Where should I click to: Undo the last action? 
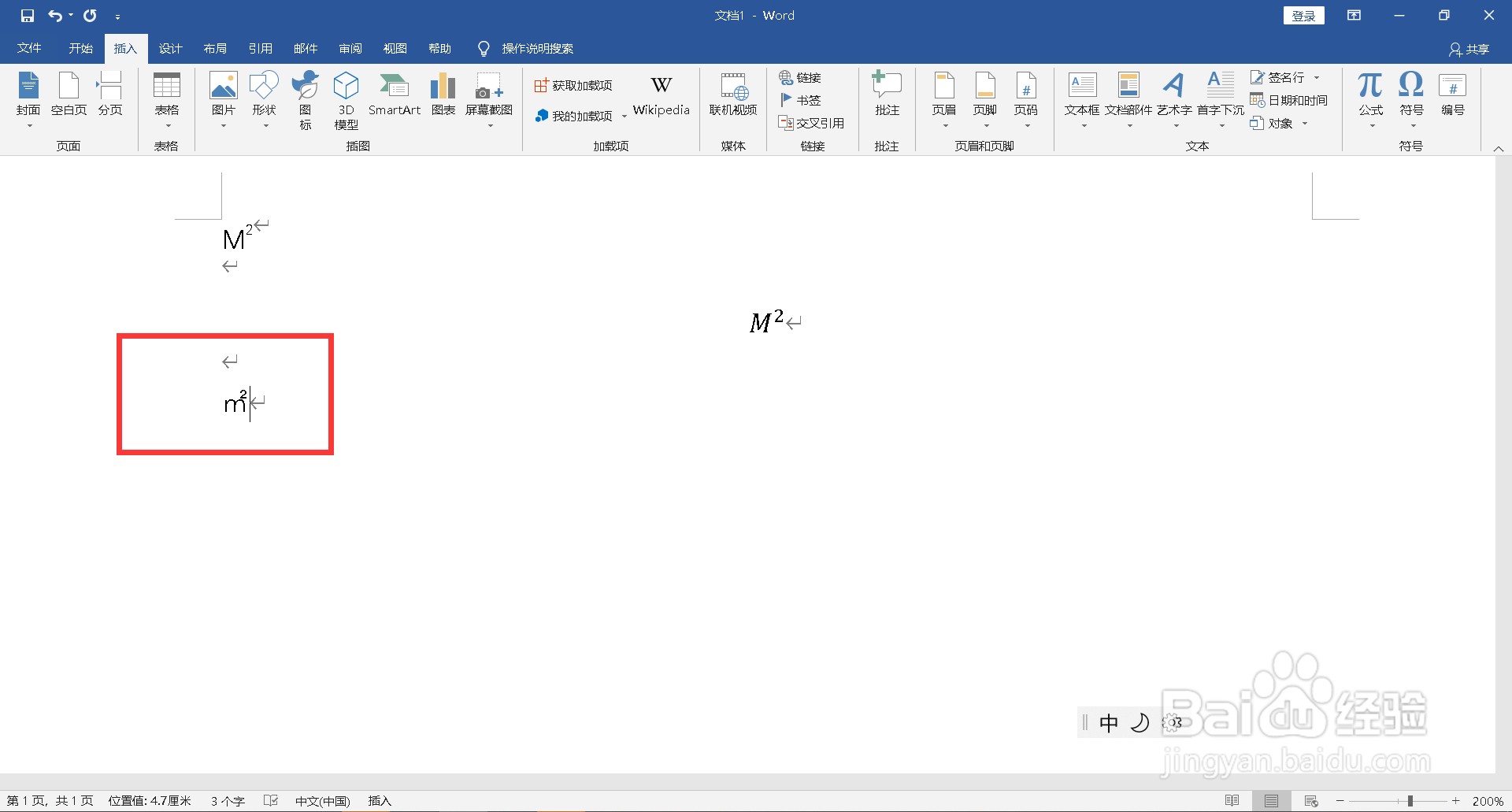click(54, 16)
